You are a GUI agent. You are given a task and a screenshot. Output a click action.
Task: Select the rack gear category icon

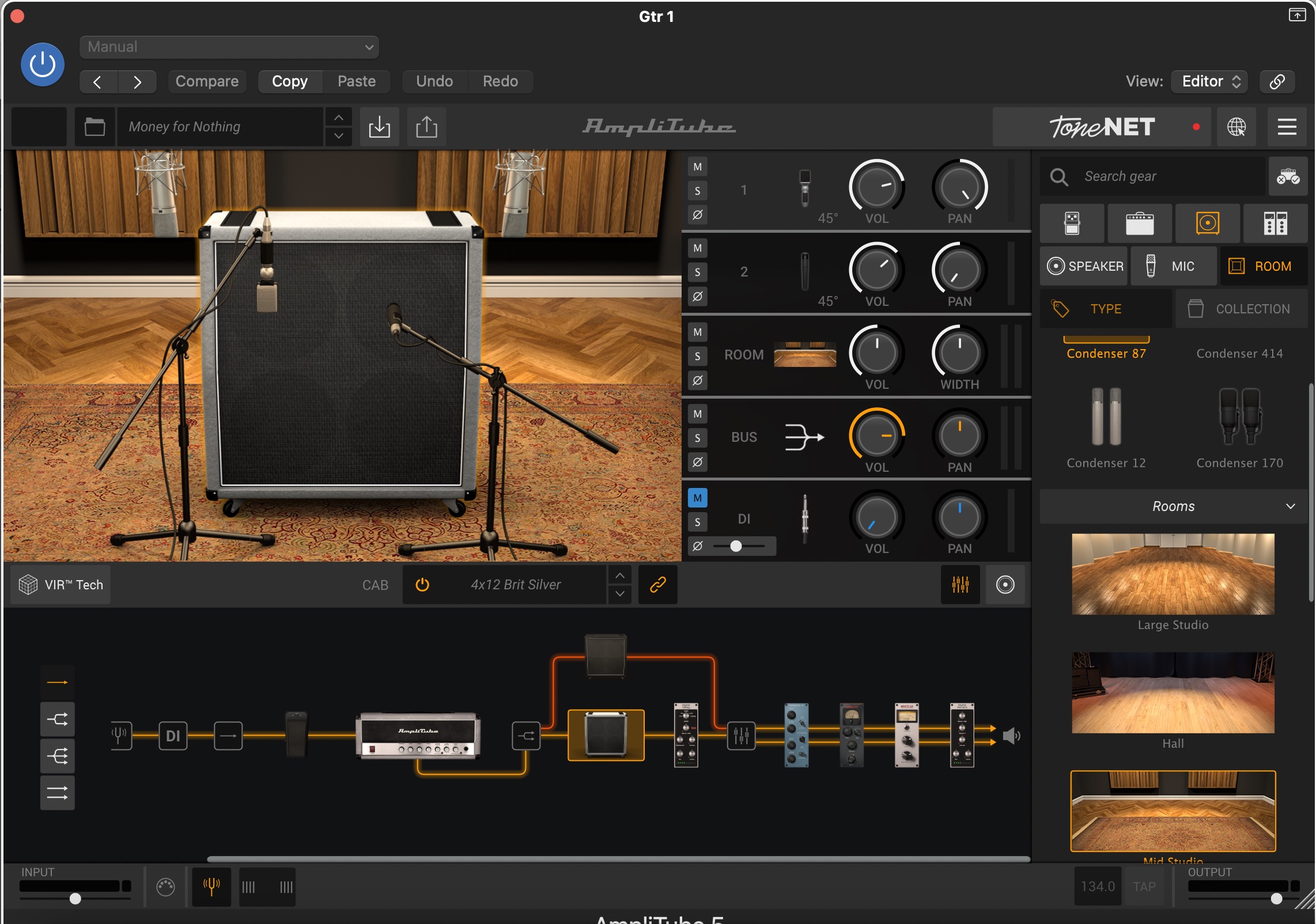(1275, 223)
